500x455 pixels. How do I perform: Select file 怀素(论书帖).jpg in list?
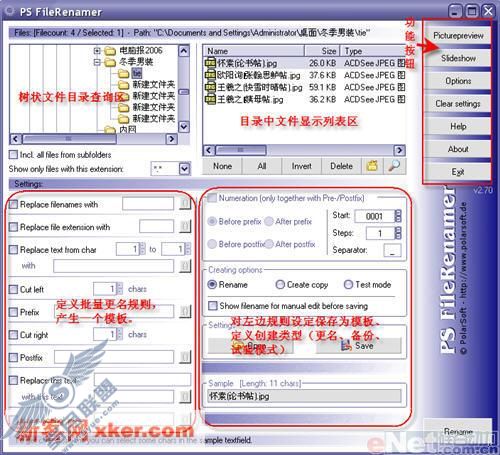coord(247,63)
